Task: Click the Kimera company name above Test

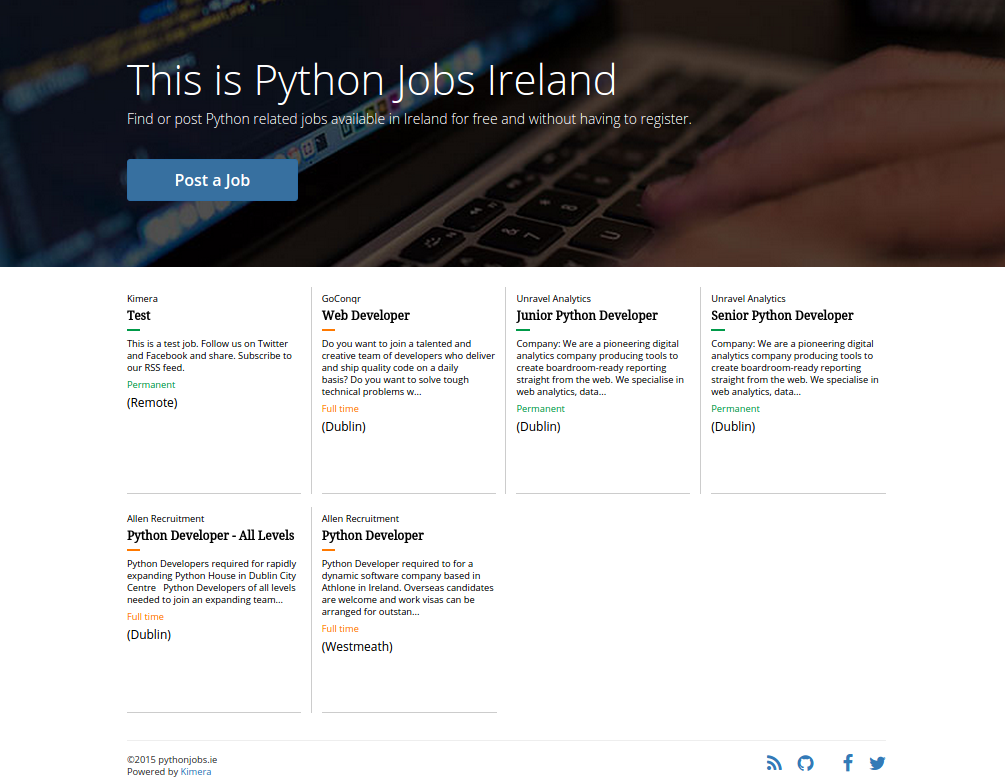Action: [142, 299]
